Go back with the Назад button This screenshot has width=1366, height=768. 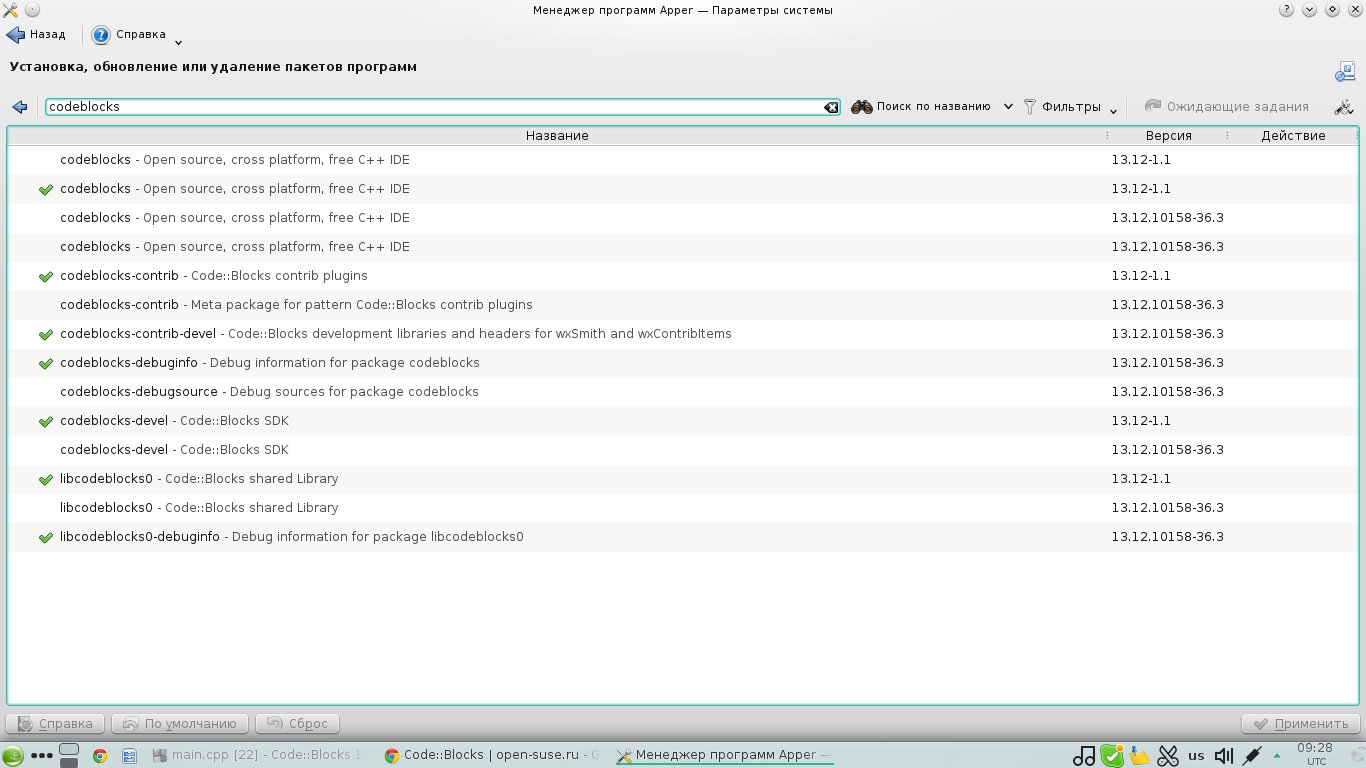(x=36, y=35)
